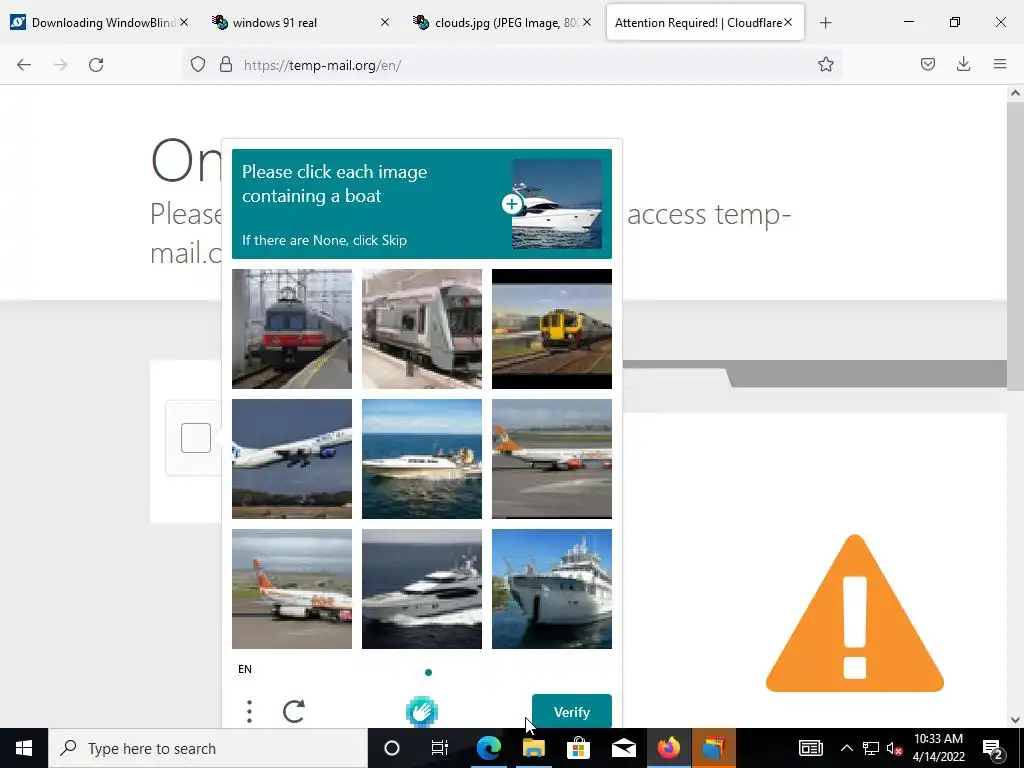The width and height of the screenshot is (1024, 768).
Task: Click the Verify button
Action: [571, 711]
